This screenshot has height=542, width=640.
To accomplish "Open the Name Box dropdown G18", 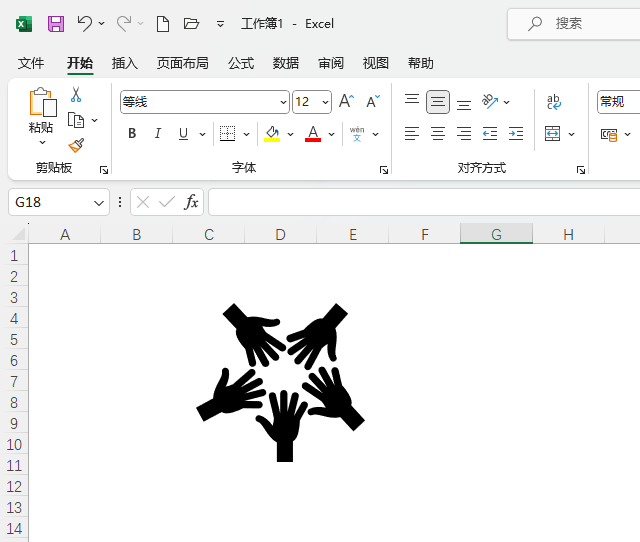I will pyautogui.click(x=99, y=203).
